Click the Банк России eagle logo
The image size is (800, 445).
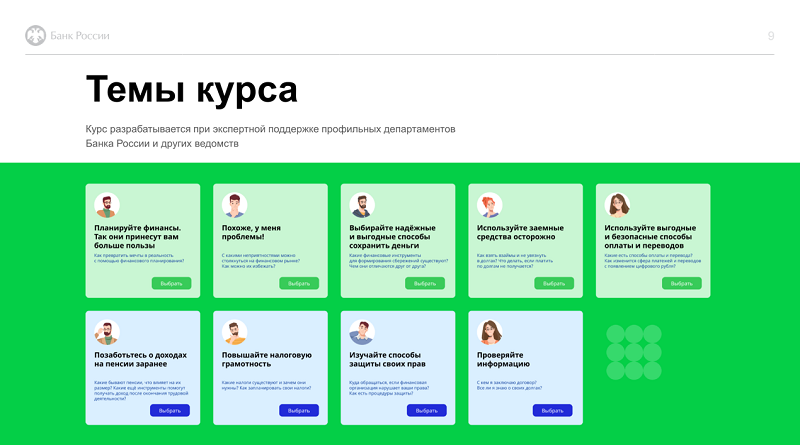pyautogui.click(x=35, y=36)
